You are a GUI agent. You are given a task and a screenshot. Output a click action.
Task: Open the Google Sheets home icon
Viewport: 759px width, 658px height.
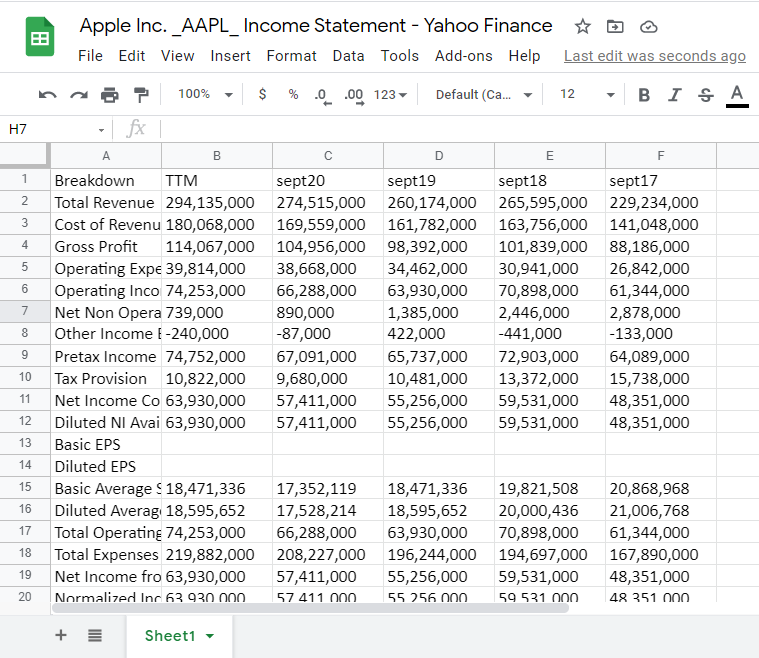coord(40,37)
